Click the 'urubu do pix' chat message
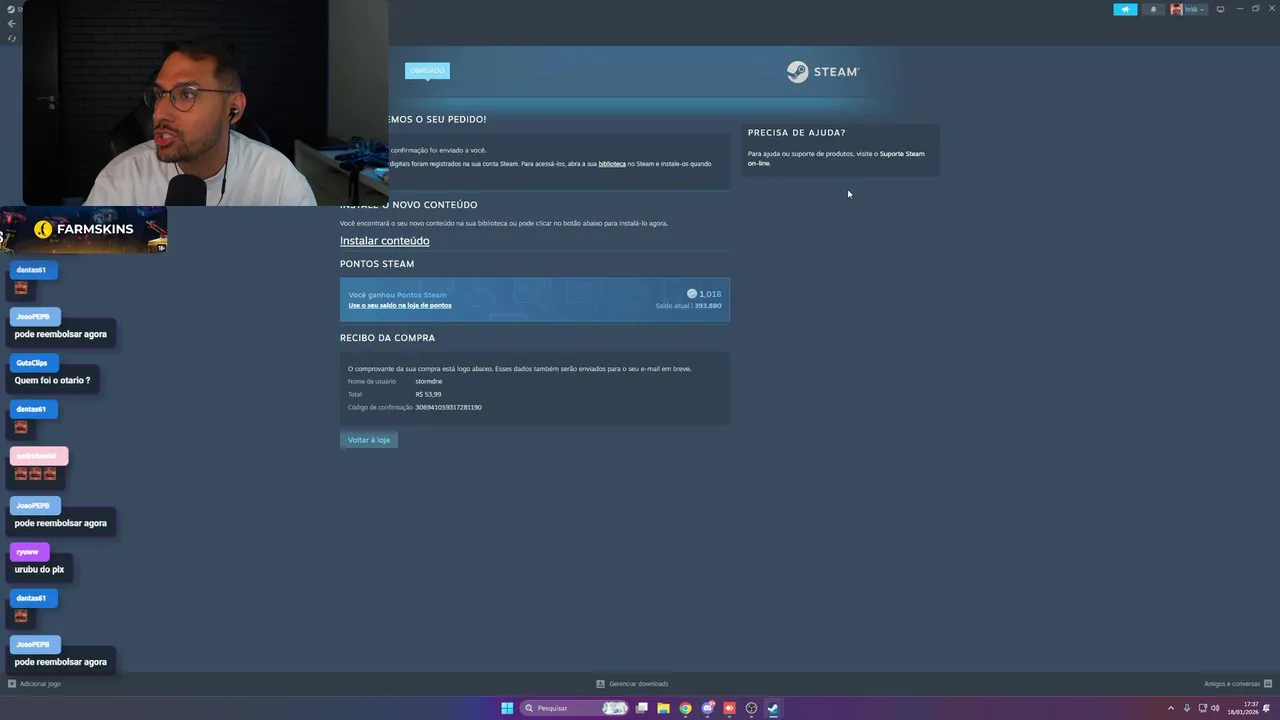Image resolution: width=1280 pixels, height=720 pixels. click(x=39, y=570)
